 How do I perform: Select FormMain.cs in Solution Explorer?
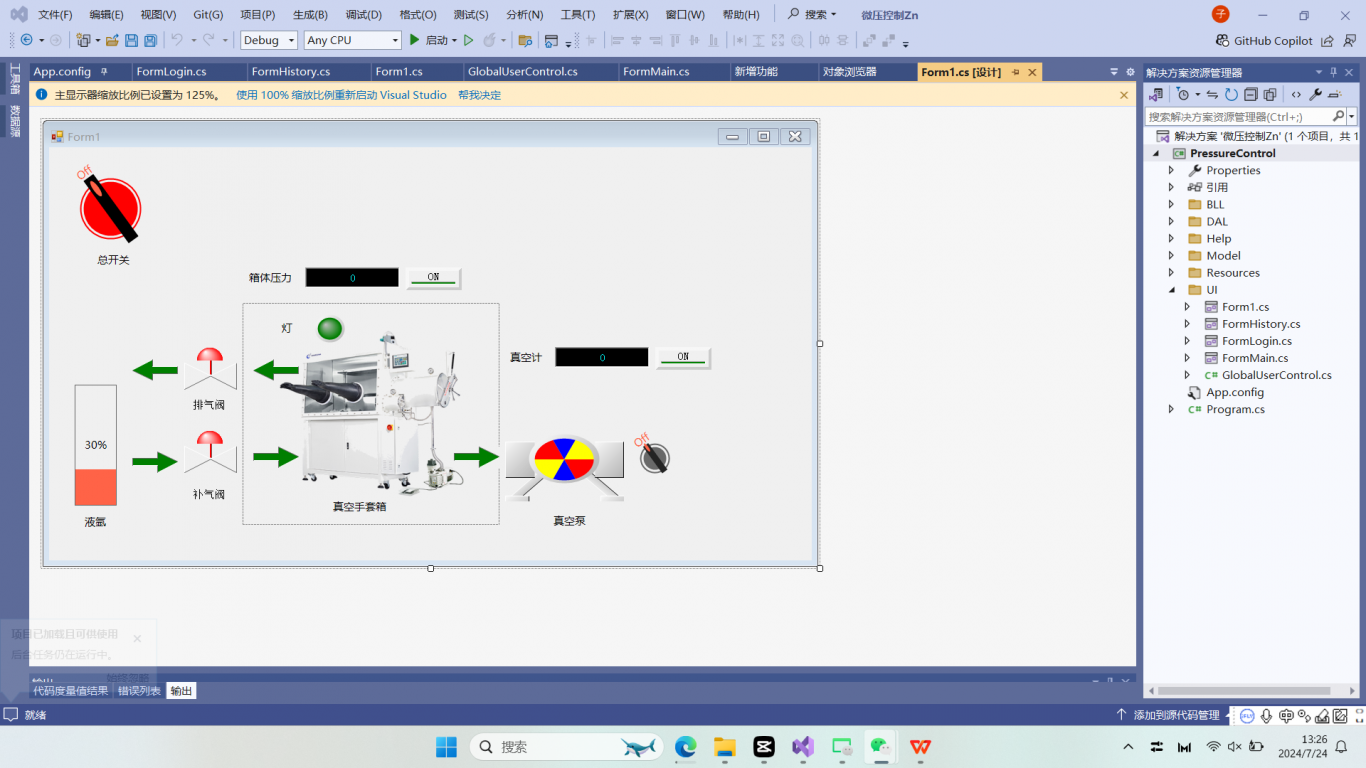pos(1254,358)
